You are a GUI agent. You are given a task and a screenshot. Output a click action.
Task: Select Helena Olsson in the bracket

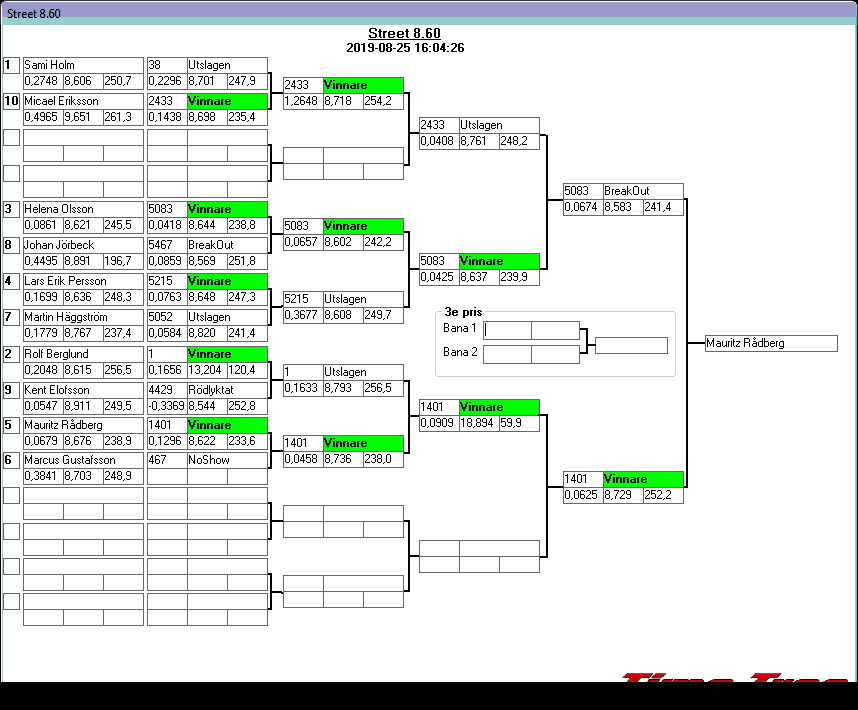(x=83, y=209)
